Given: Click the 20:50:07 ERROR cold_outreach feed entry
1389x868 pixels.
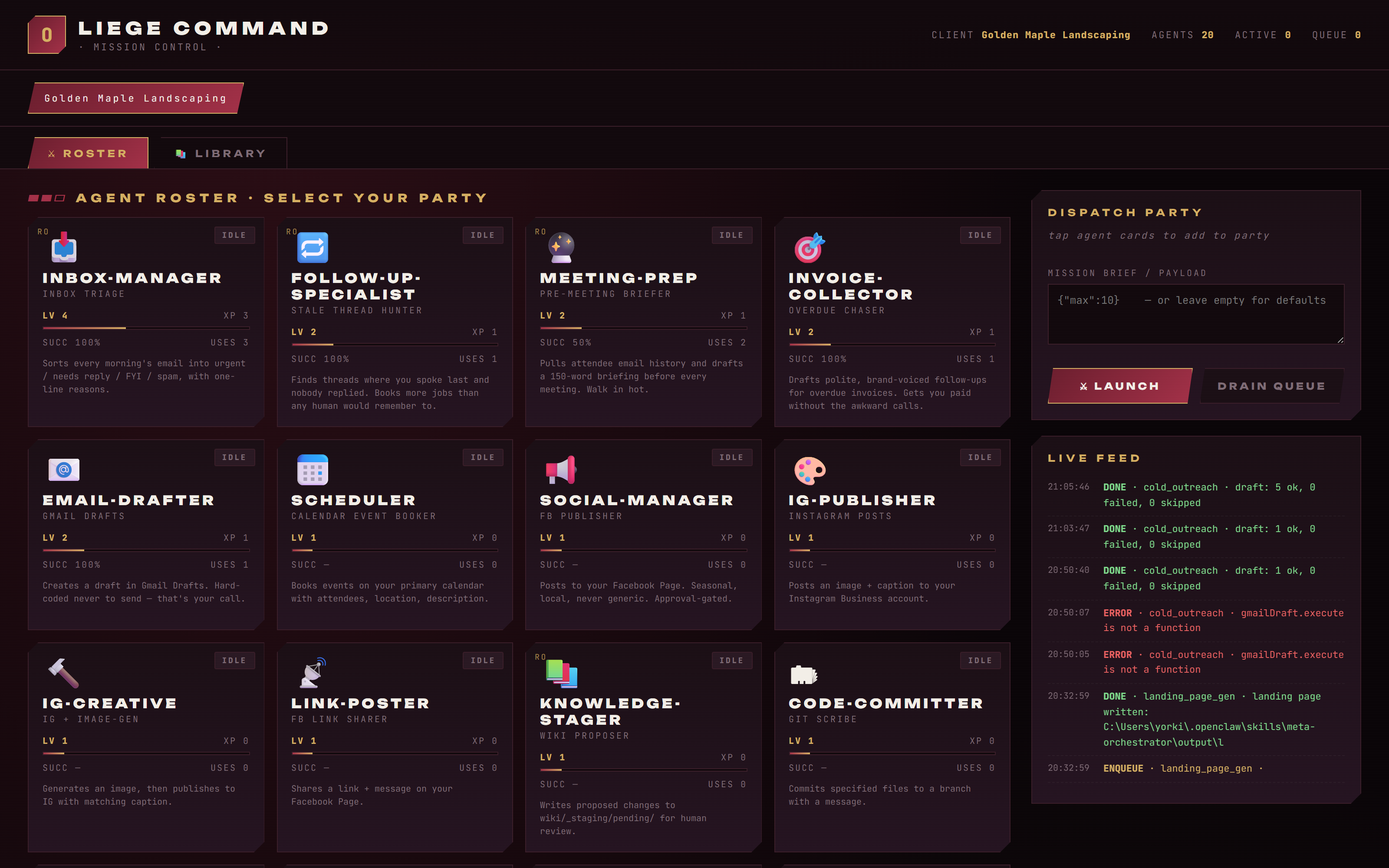Looking at the screenshot, I should [x=1196, y=621].
